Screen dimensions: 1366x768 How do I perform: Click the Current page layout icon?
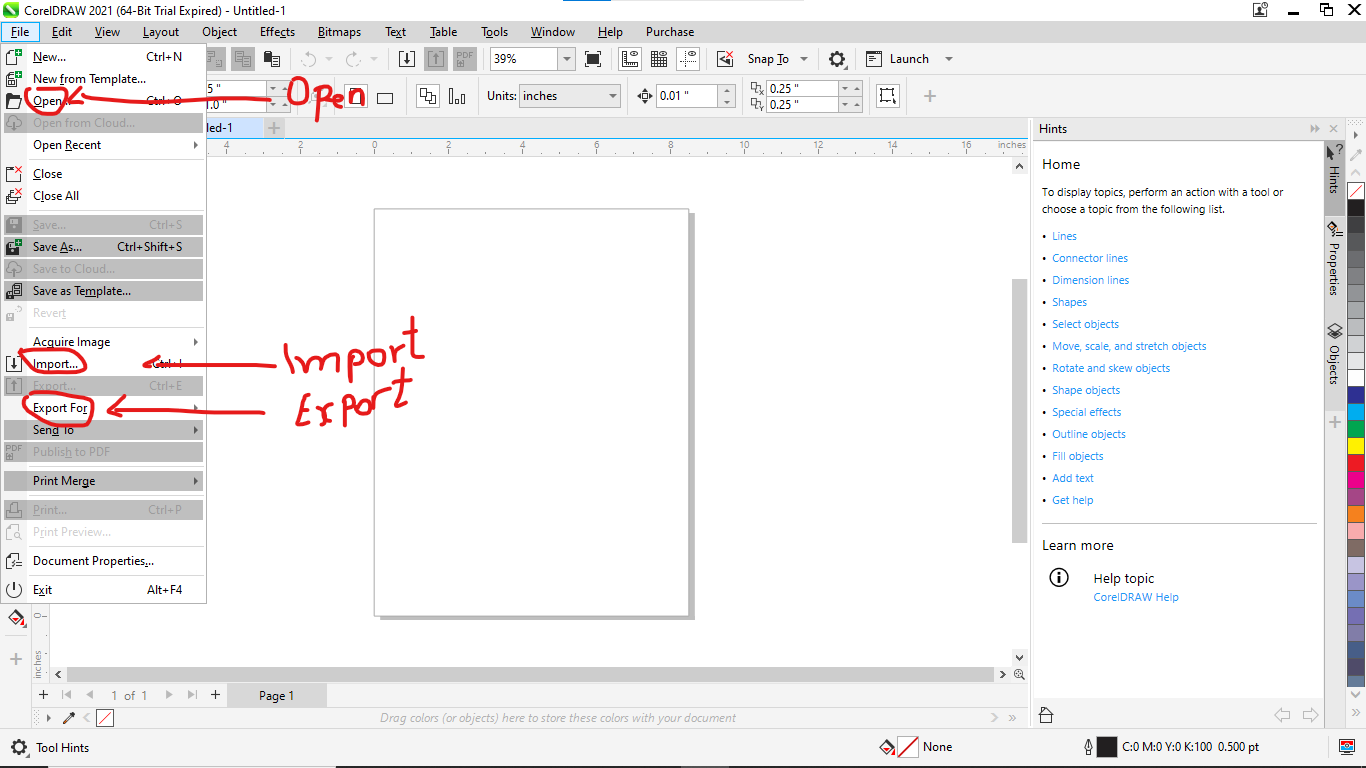point(457,96)
